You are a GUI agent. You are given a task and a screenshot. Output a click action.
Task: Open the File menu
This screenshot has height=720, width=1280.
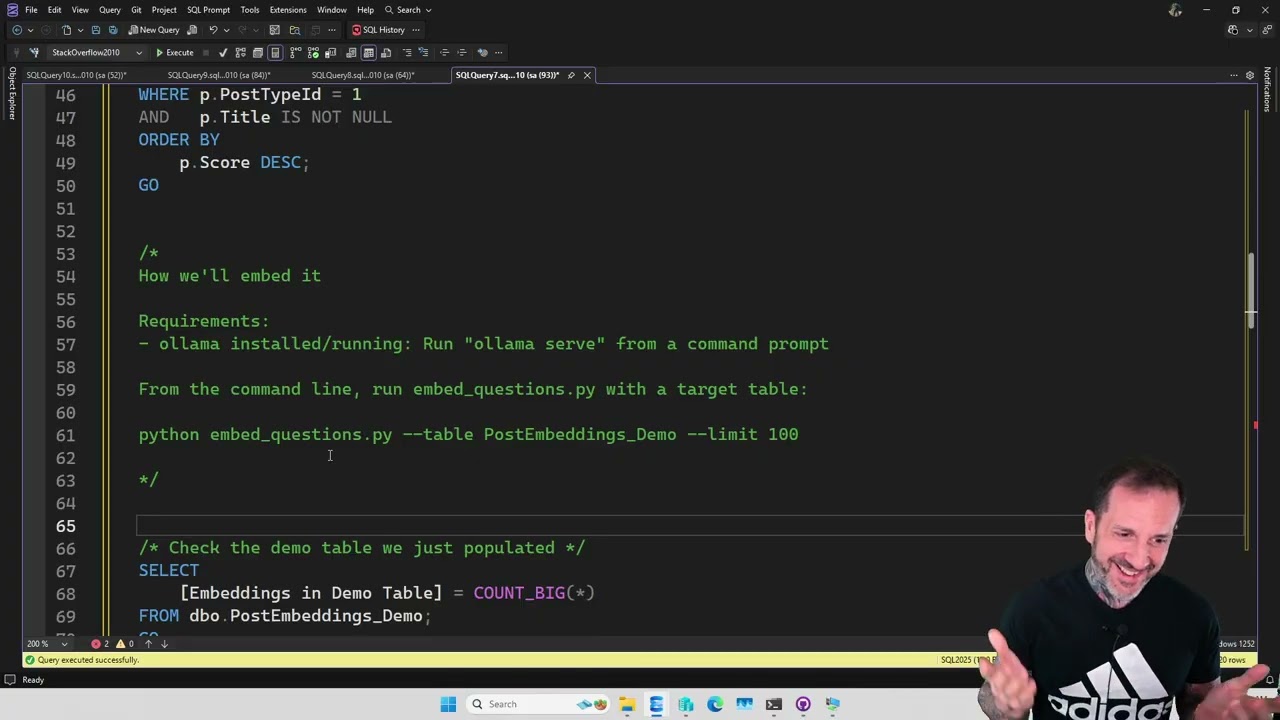click(x=31, y=10)
